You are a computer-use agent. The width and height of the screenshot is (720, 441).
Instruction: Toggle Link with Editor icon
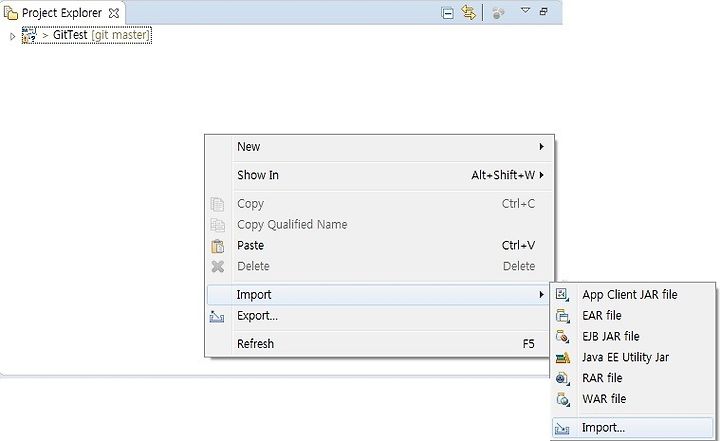point(469,12)
